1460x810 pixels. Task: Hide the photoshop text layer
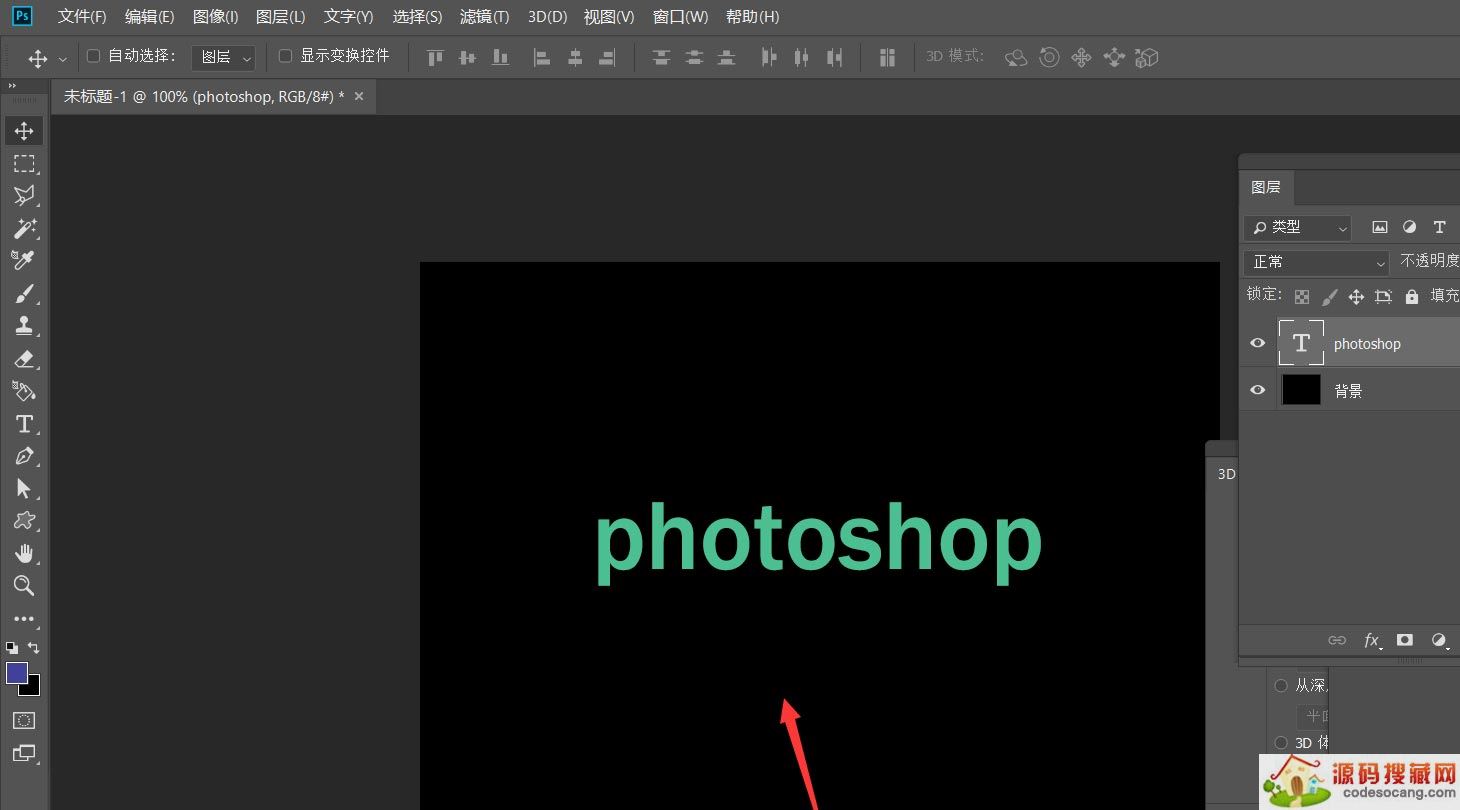pyautogui.click(x=1258, y=343)
